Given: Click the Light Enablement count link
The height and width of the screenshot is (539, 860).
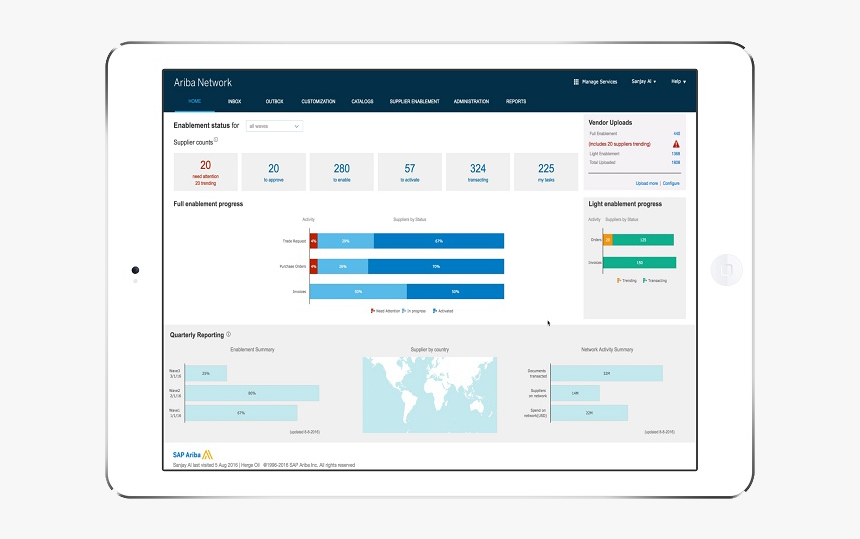Looking at the screenshot, I should pyautogui.click(x=676, y=154).
